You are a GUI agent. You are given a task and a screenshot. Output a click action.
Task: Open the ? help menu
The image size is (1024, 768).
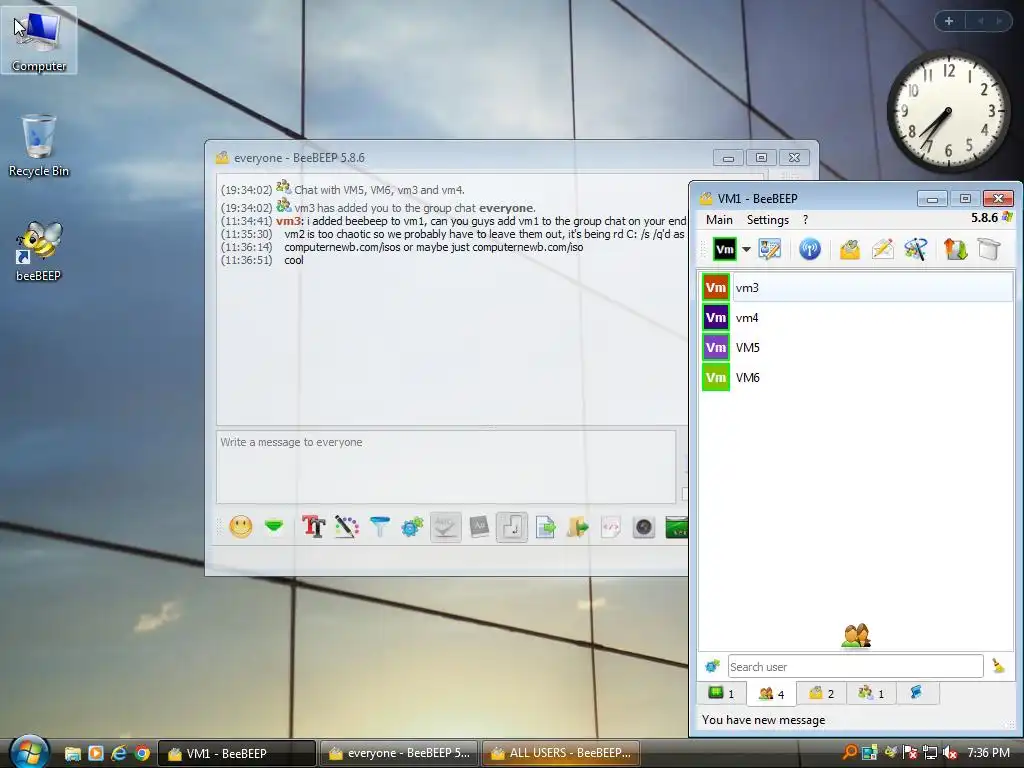tap(805, 220)
